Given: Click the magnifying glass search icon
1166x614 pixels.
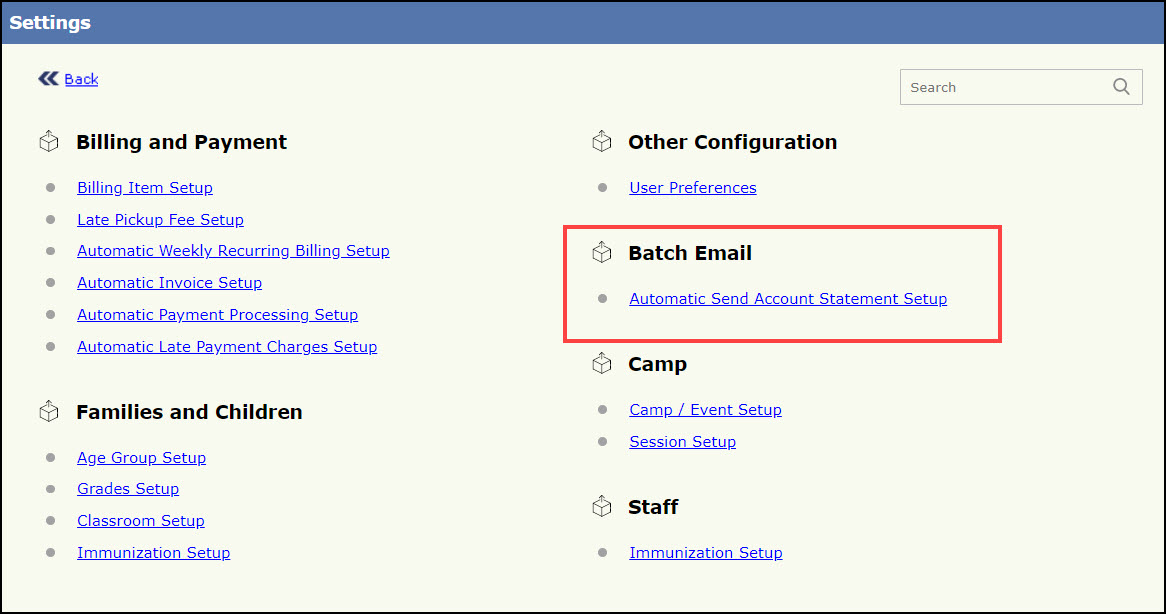Looking at the screenshot, I should pyautogui.click(x=1121, y=87).
